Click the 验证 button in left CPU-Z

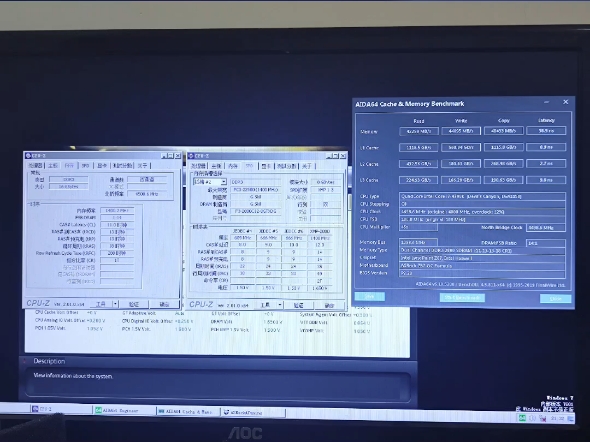[134, 304]
